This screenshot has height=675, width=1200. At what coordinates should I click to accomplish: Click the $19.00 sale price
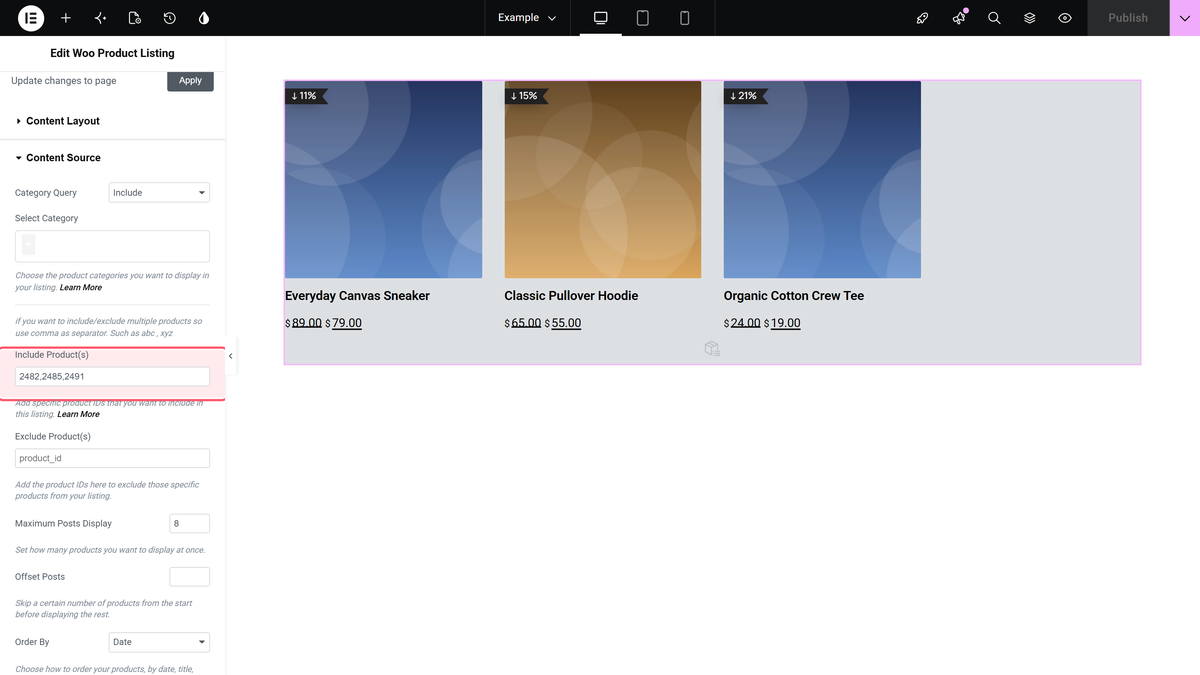tap(782, 323)
